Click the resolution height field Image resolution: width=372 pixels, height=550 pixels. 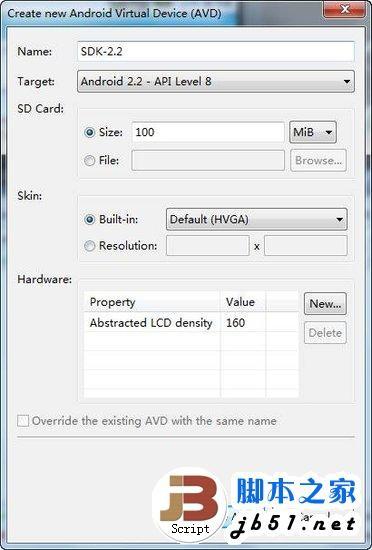306,246
